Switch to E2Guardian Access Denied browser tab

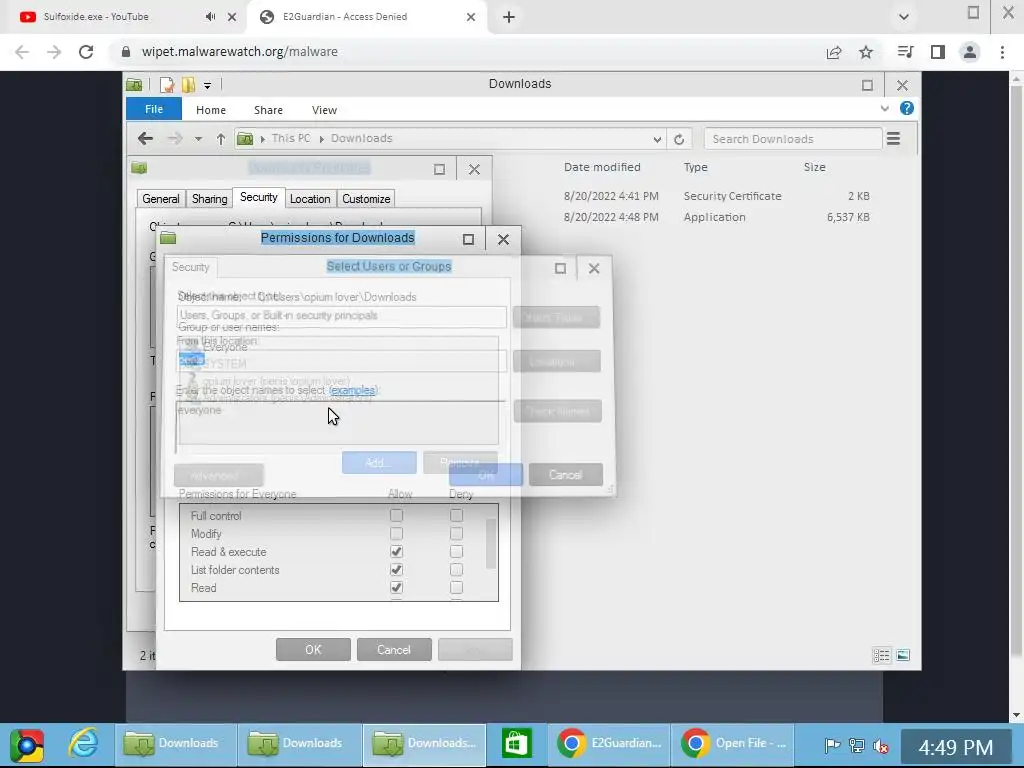[x=366, y=17]
